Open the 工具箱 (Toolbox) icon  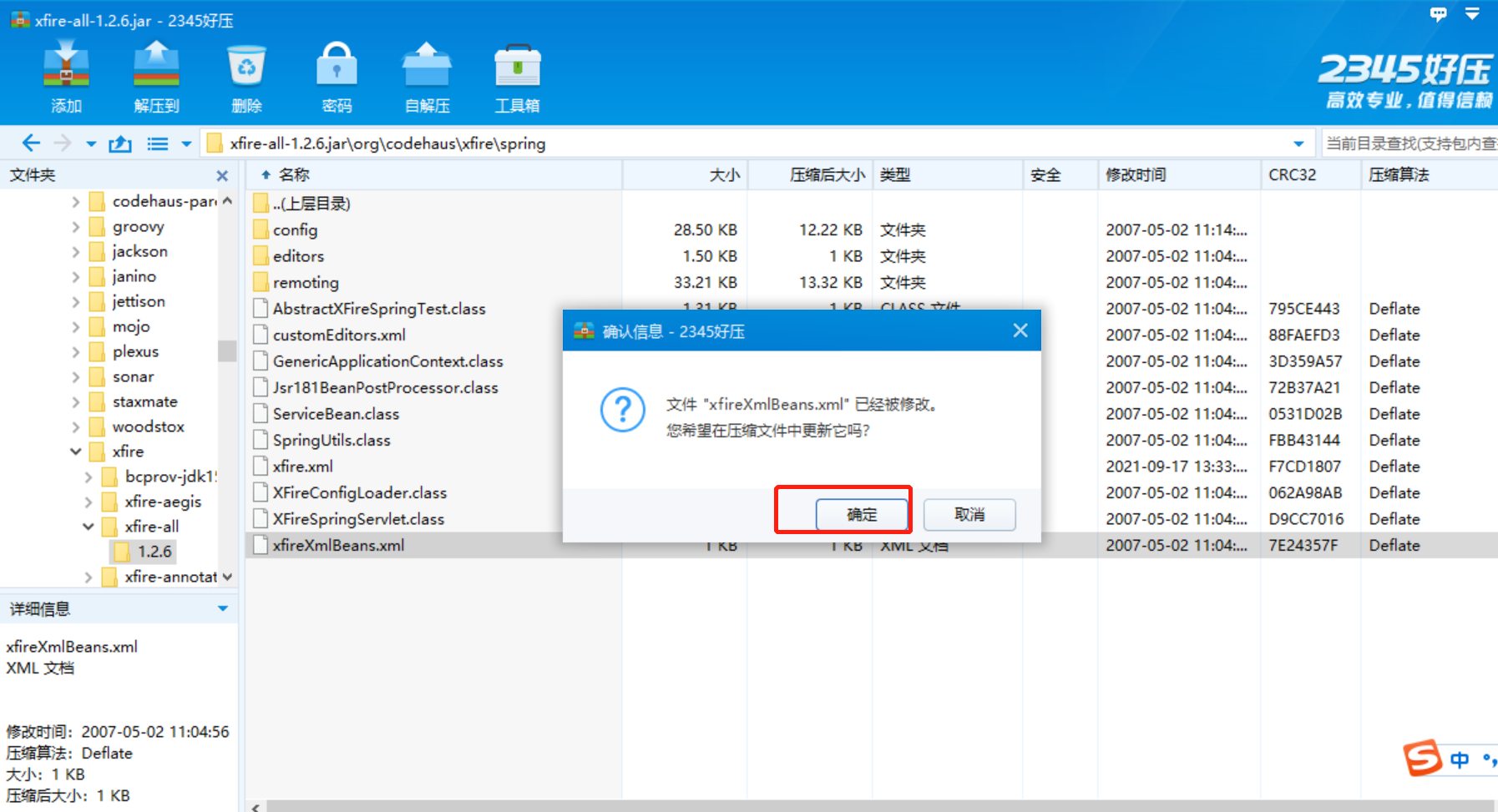[518, 67]
